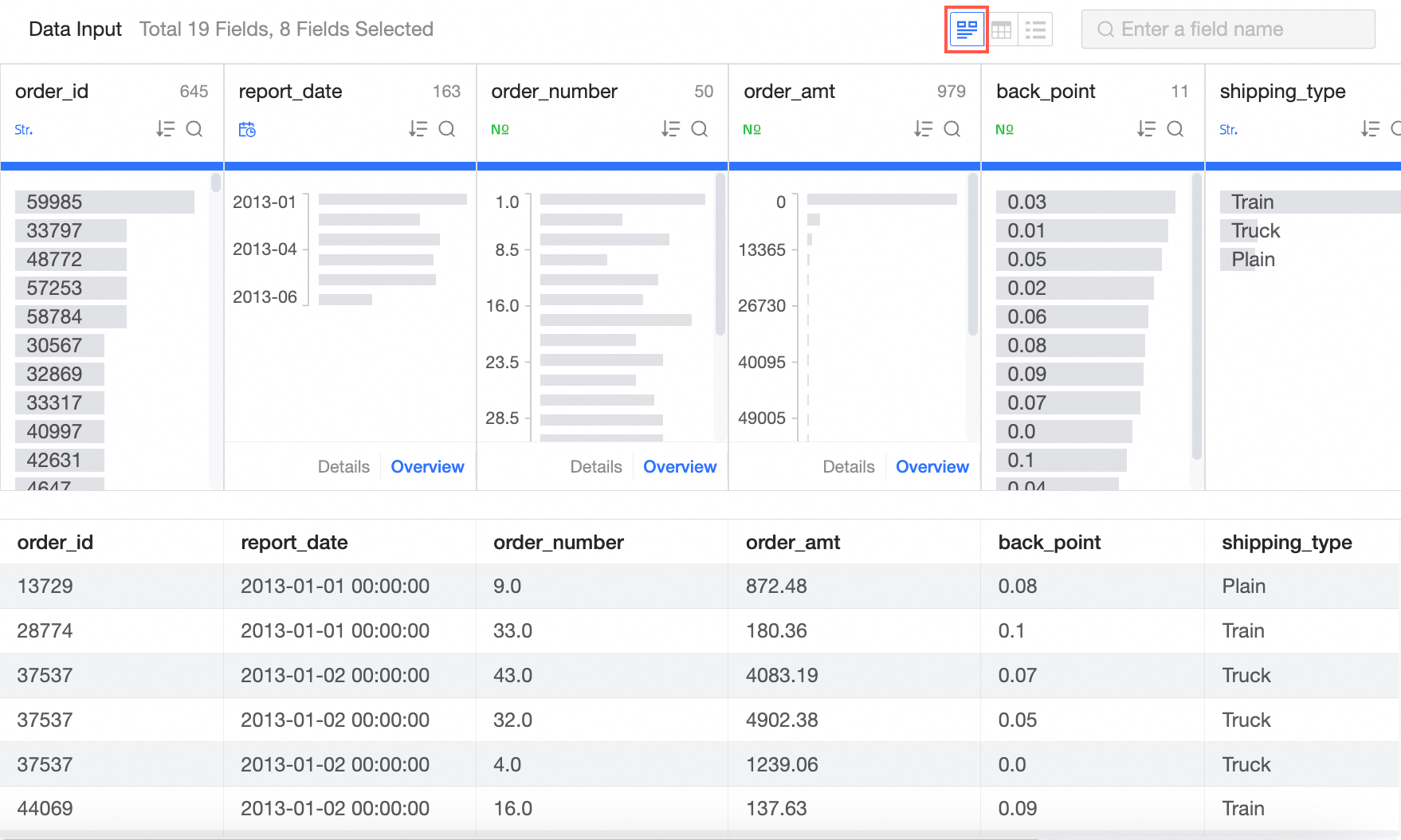Screen dimensions: 1401x840
Task: Click the report_date sort icon
Action: (418, 129)
